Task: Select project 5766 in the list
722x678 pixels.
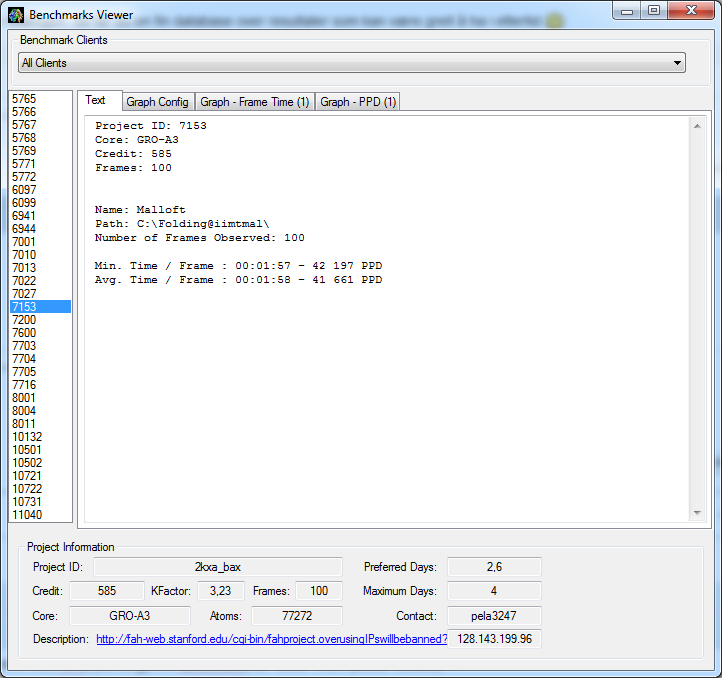Action: click(x=40, y=111)
